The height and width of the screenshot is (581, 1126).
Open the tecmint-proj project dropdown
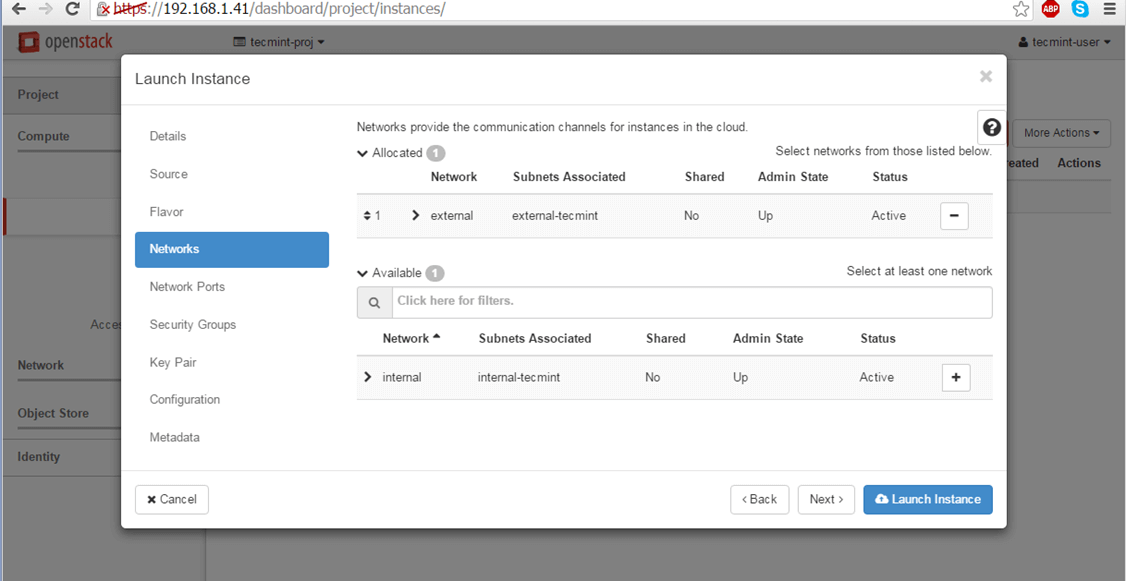click(279, 42)
